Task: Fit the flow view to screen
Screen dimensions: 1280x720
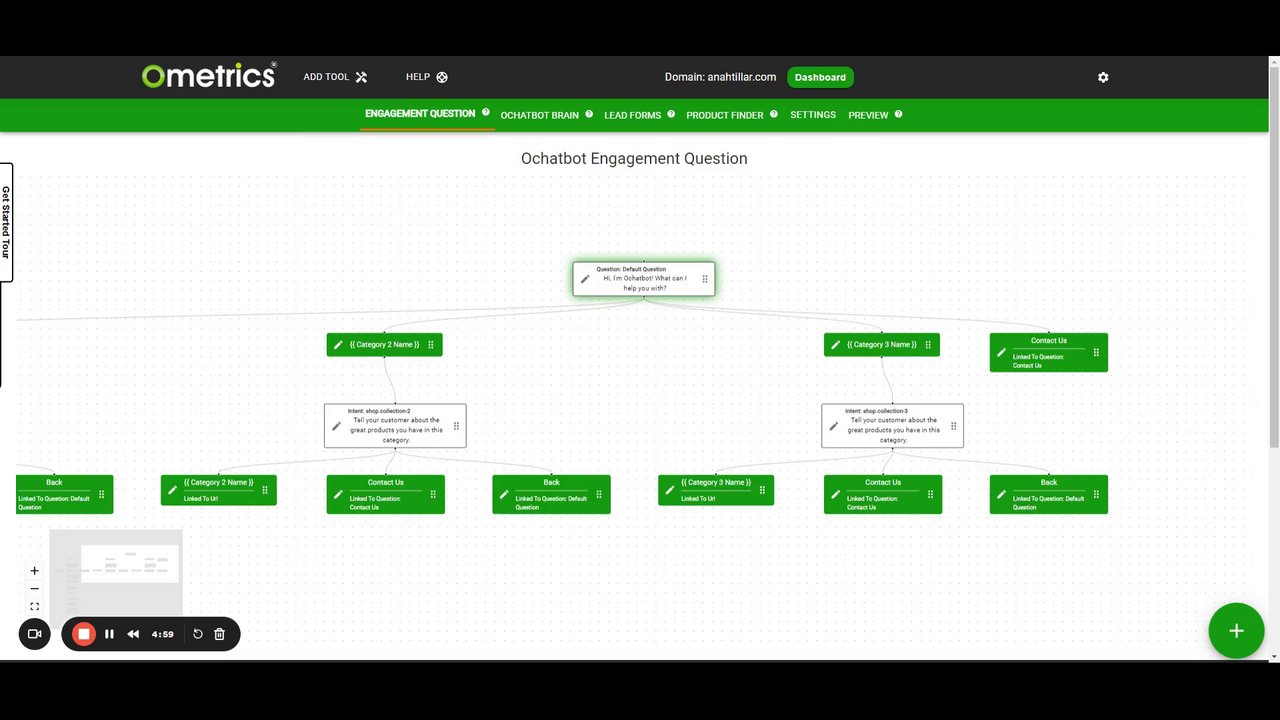Action: pyautogui.click(x=34, y=606)
